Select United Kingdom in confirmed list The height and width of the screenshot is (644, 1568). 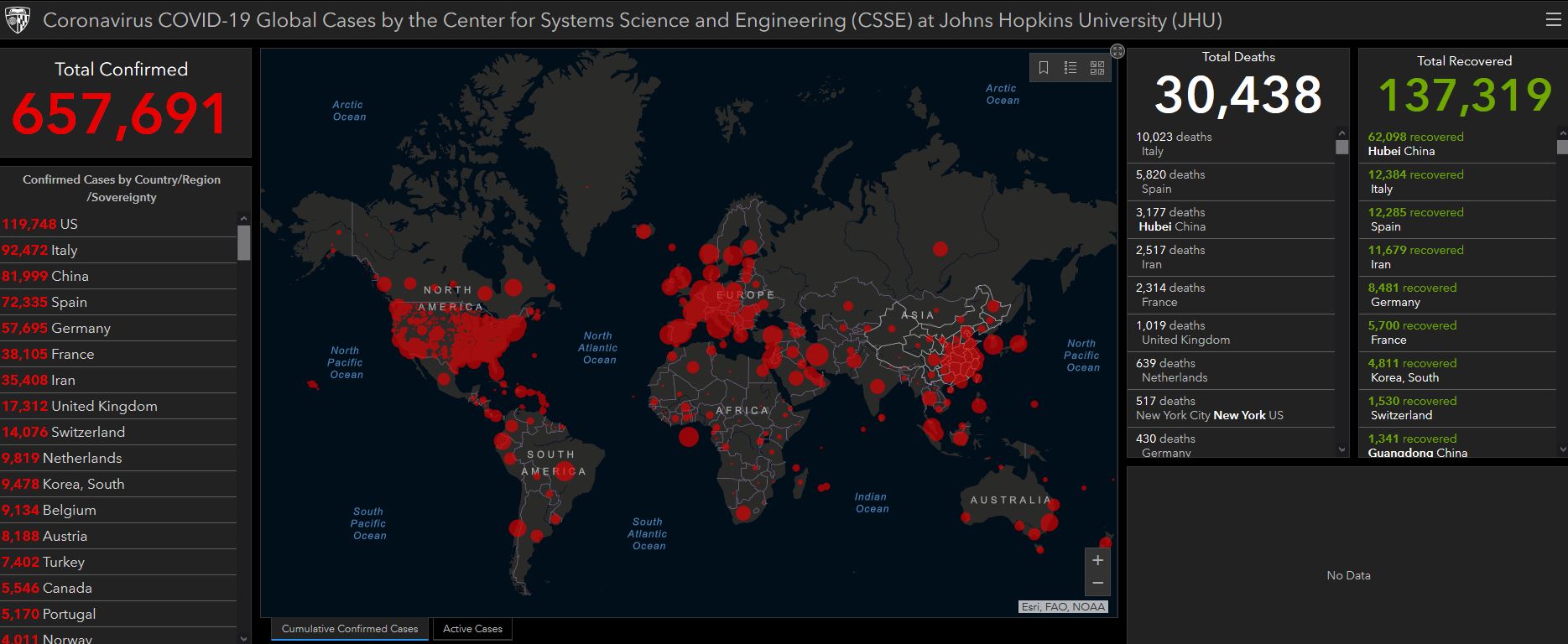click(x=118, y=406)
